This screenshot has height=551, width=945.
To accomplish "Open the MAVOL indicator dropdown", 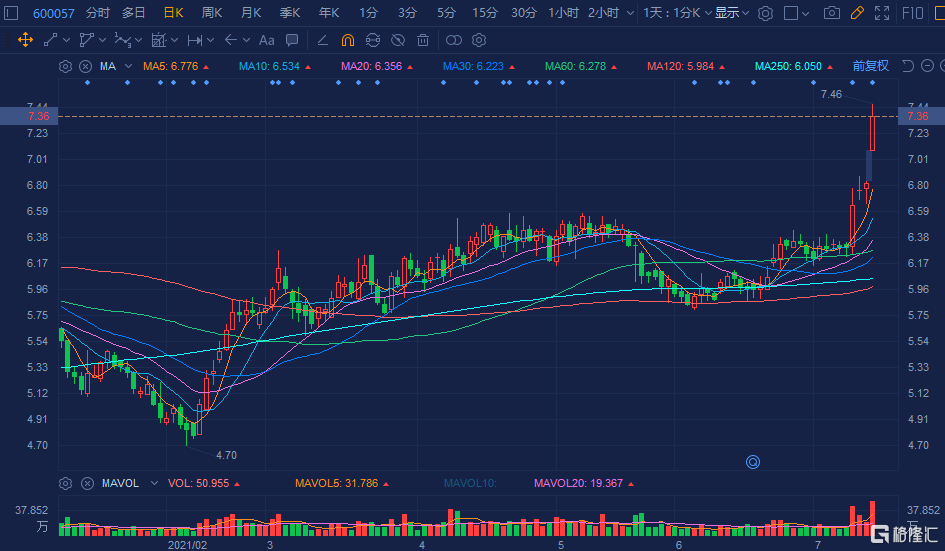I will (153, 483).
